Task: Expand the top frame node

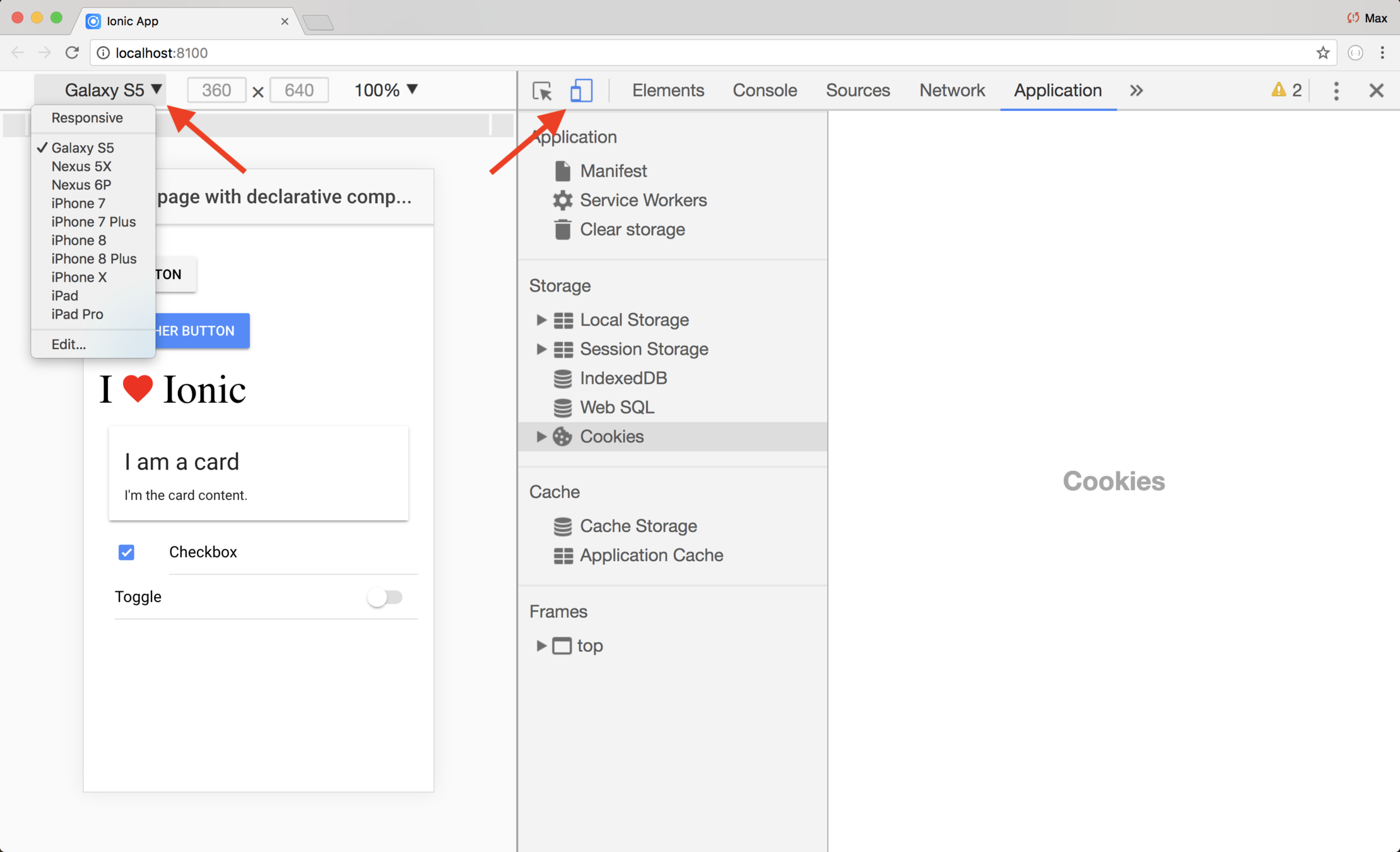Action: point(541,646)
